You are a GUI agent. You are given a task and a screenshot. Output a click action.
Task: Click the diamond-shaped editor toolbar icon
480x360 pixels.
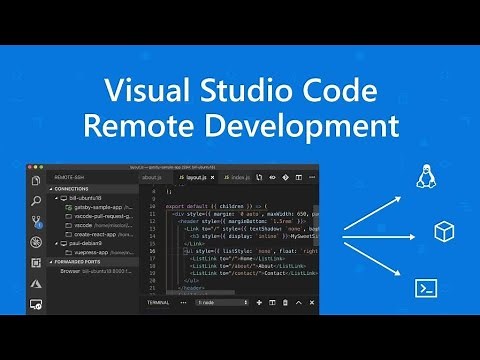tap(285, 178)
